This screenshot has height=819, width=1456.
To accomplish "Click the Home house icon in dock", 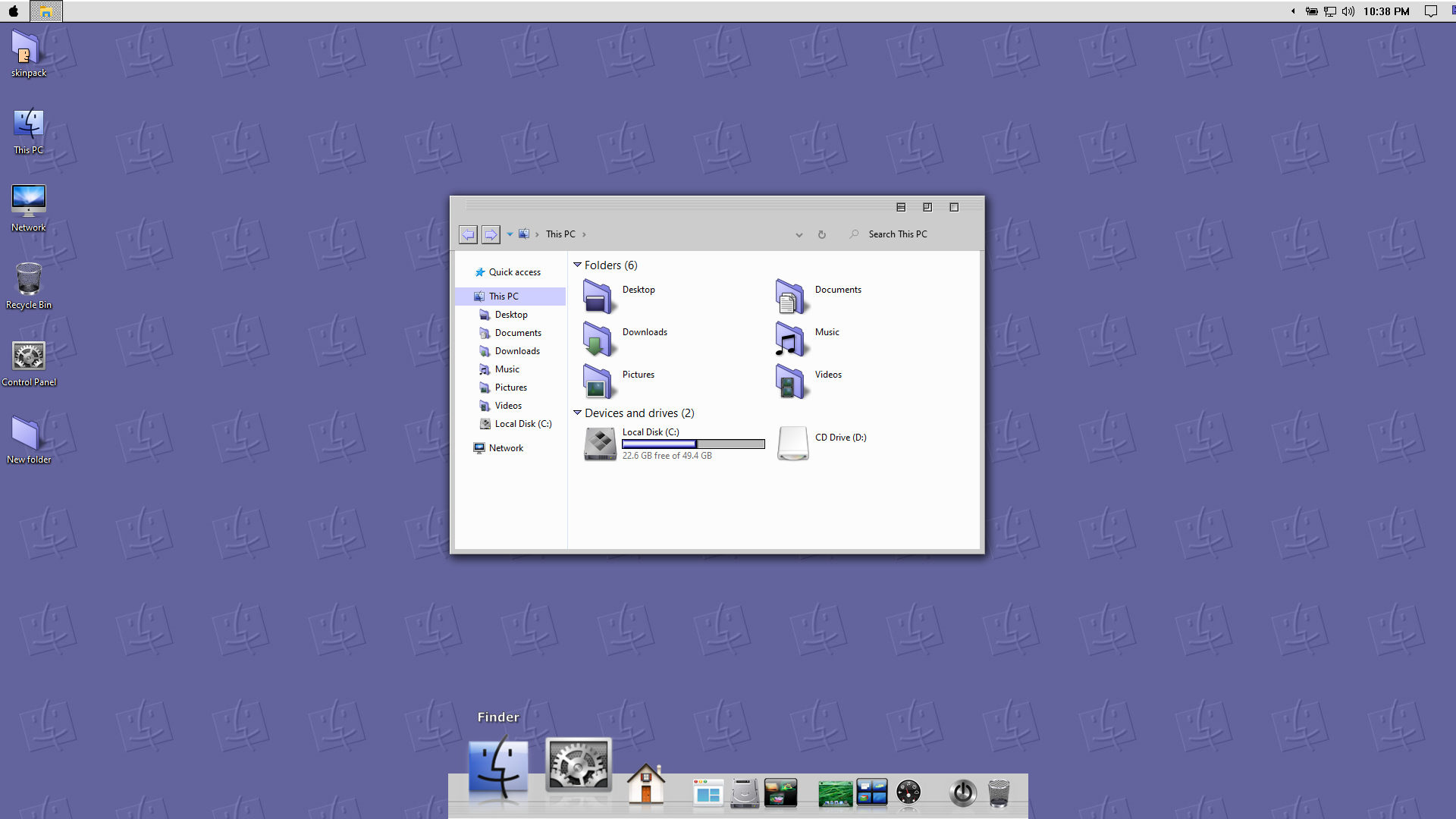I will point(646,784).
